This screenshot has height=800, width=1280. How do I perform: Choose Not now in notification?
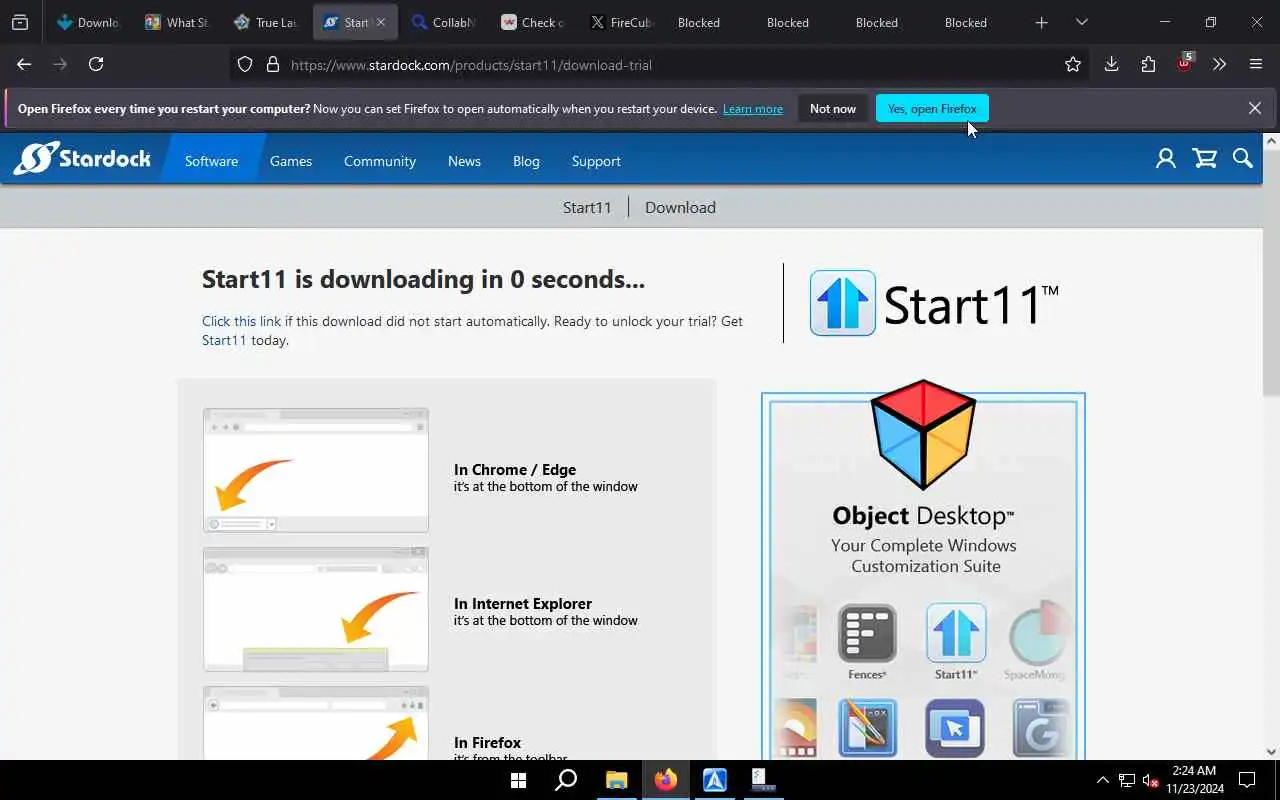pyautogui.click(x=833, y=109)
